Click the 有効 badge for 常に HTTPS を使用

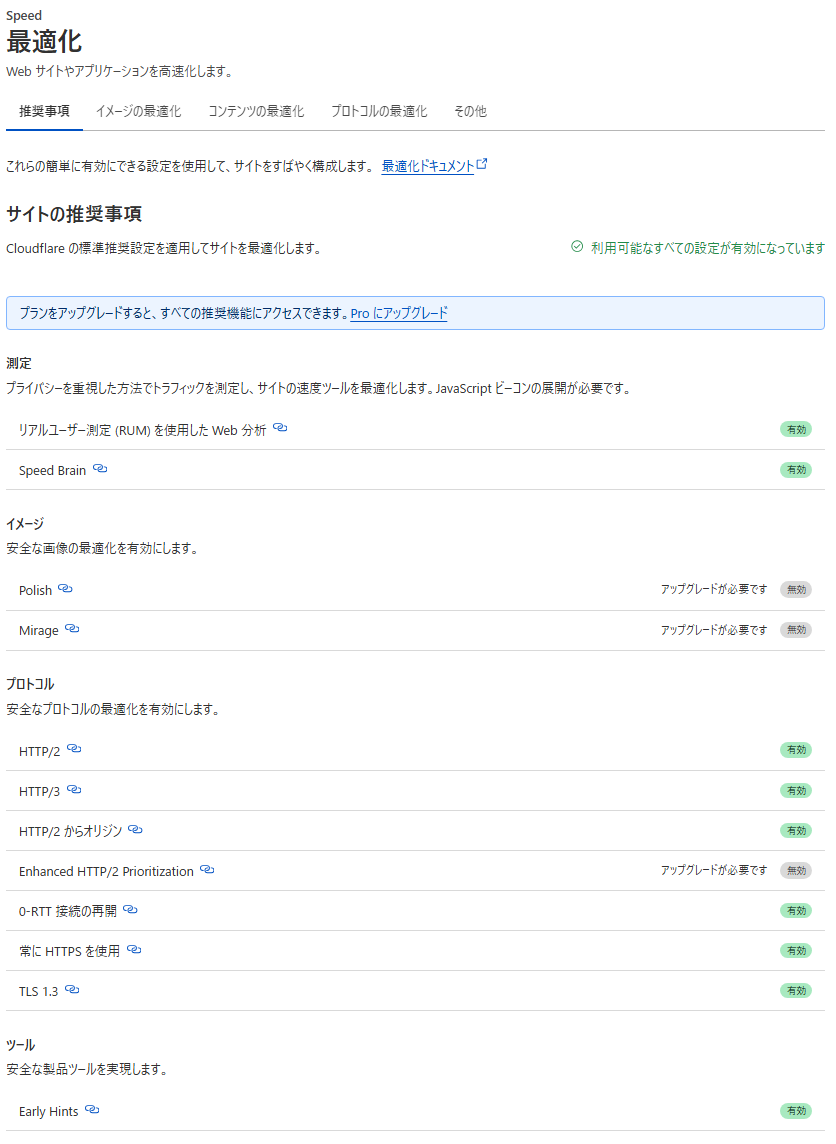(796, 951)
